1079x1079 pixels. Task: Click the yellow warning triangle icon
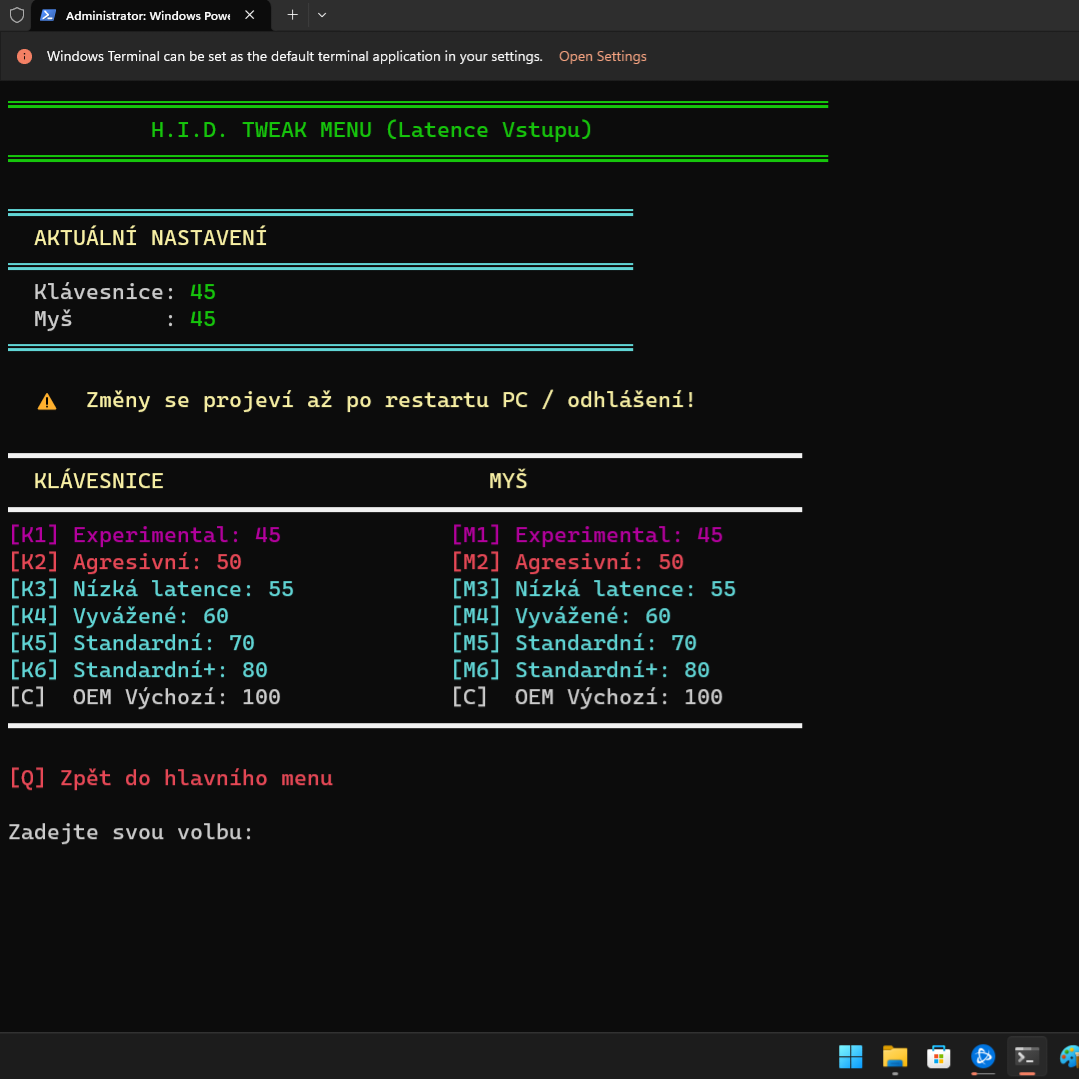(x=47, y=402)
